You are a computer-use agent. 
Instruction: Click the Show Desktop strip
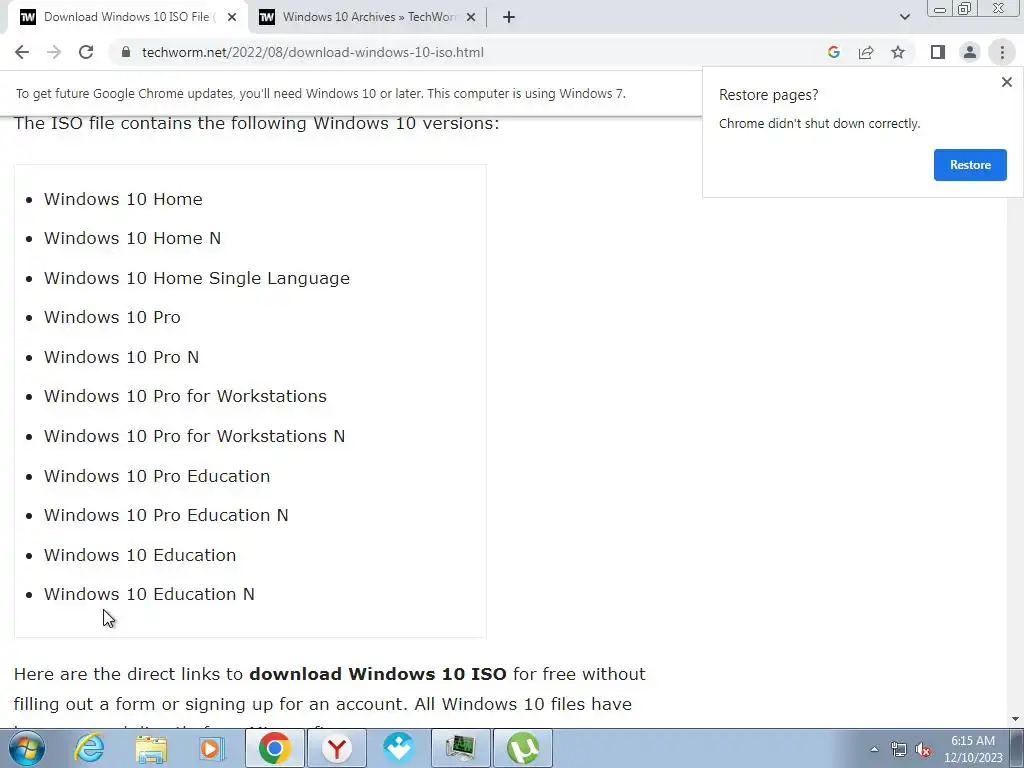click(1017, 748)
